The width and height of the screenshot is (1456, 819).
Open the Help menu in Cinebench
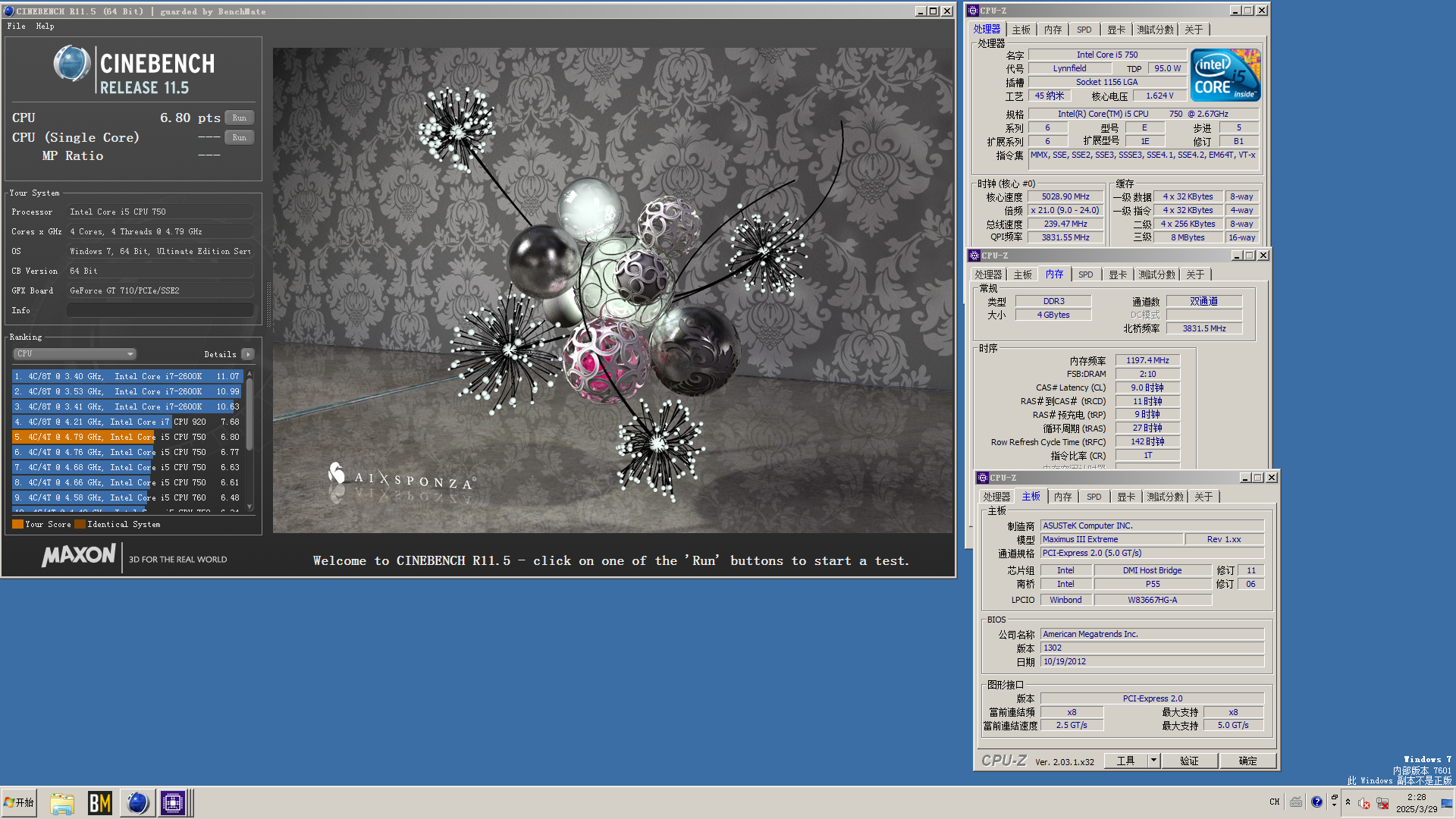(45, 26)
